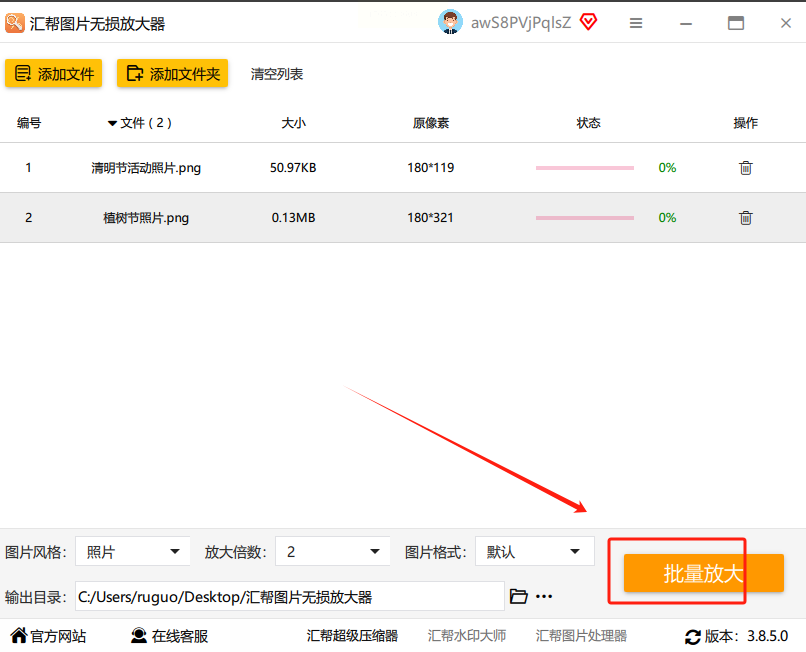Check for updates via refresh version icon

coord(692,637)
